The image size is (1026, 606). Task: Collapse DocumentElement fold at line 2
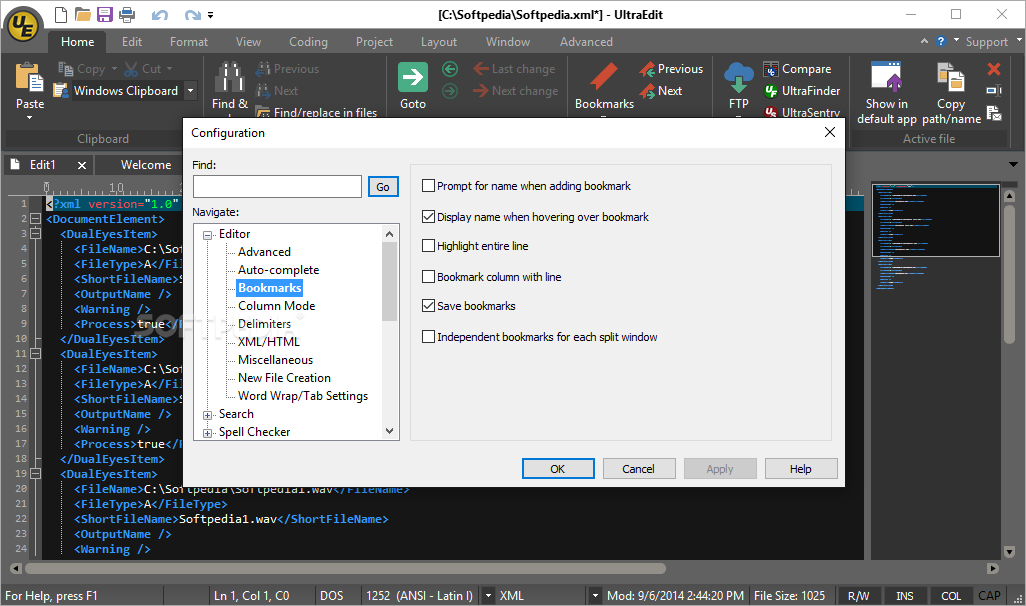click(35, 219)
